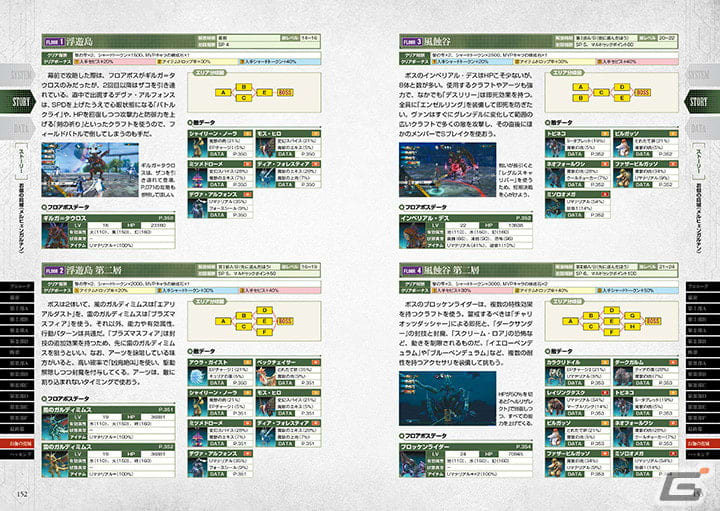
Task: Click the blue clear-bonus bar on Floor 4
Action: (637, 290)
